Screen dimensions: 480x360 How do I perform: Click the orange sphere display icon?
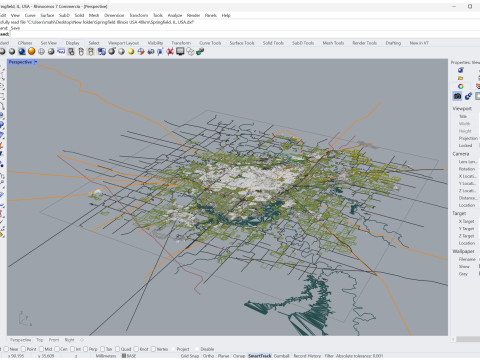[32, 51]
